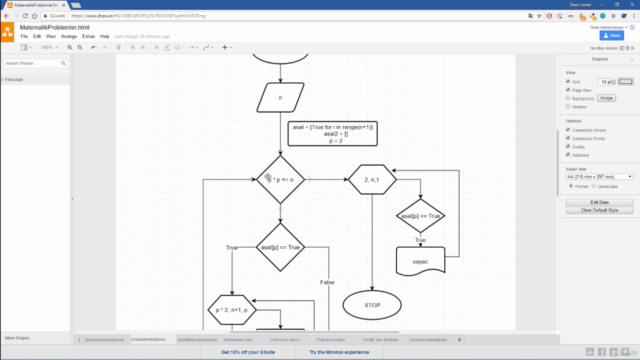
Task: Open the View menu
Action: [51, 36]
